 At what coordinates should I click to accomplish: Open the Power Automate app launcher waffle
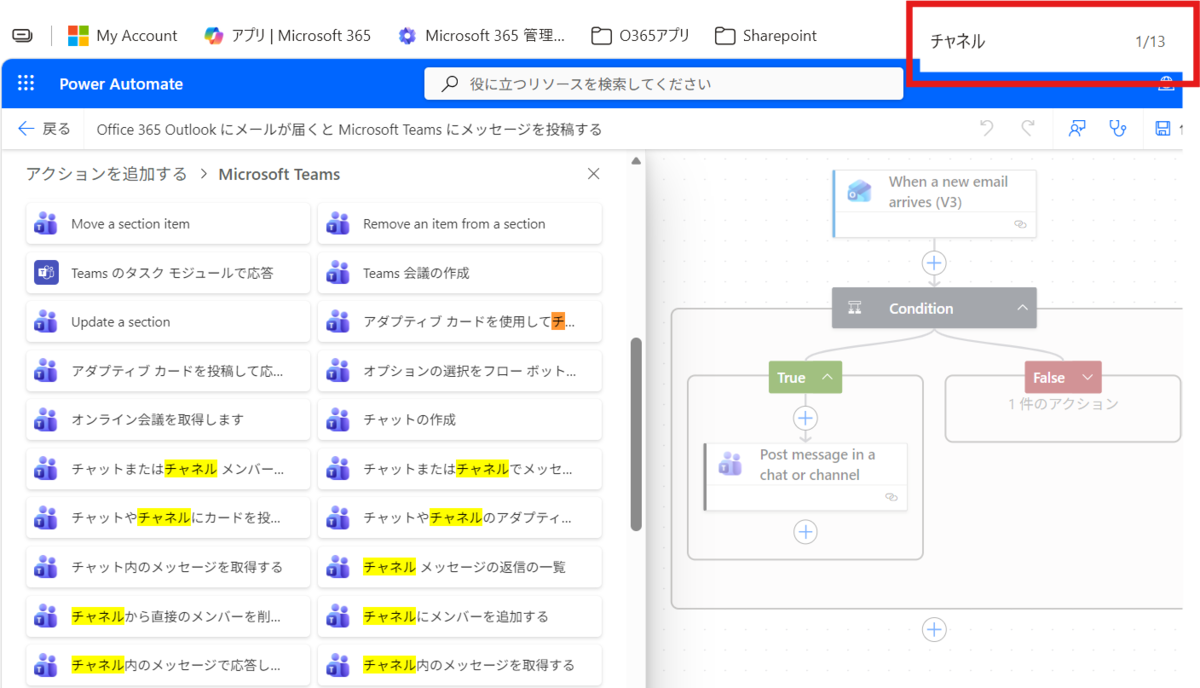27,84
